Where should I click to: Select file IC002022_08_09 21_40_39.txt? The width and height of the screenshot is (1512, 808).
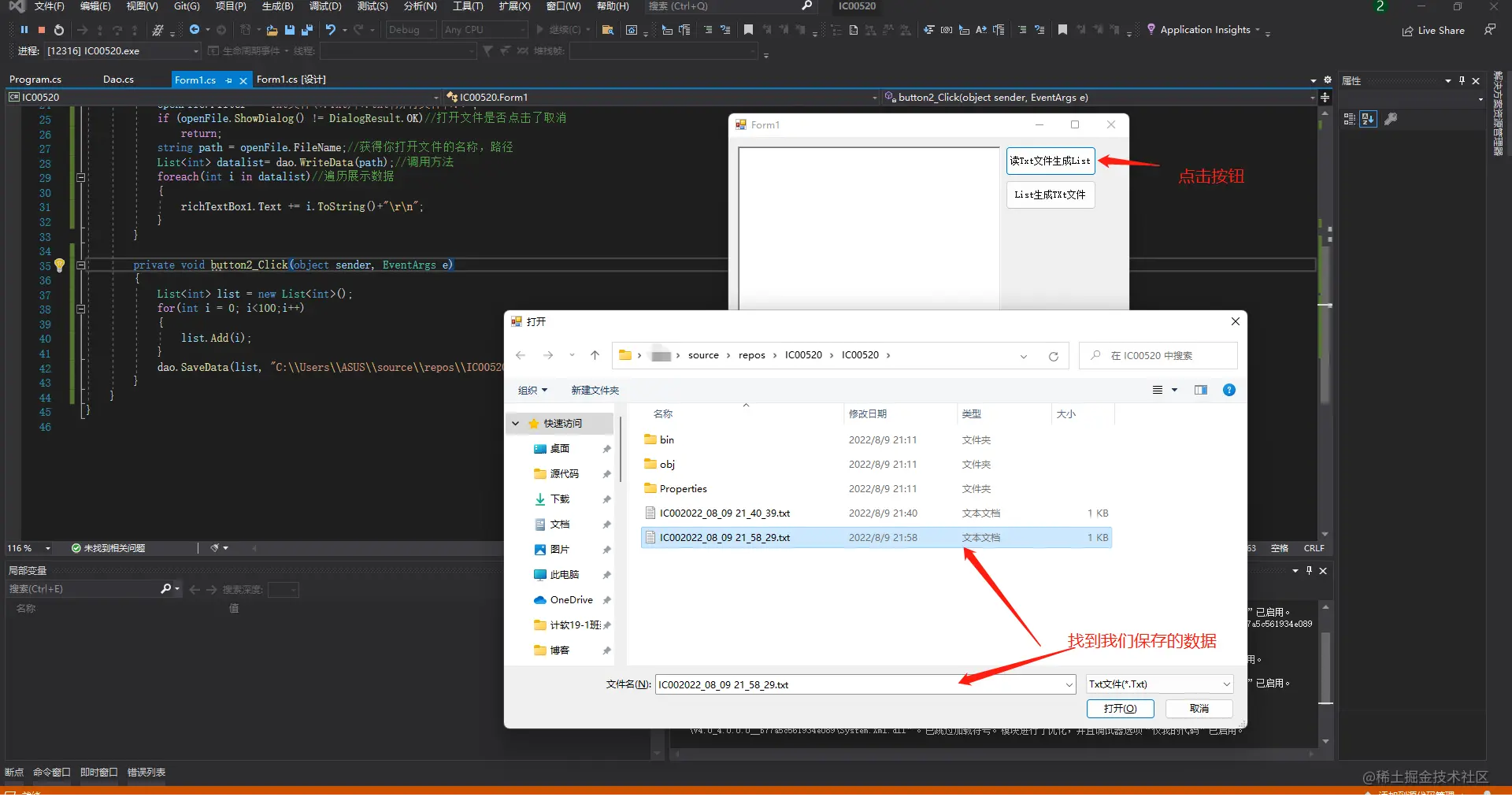pyautogui.click(x=876, y=513)
